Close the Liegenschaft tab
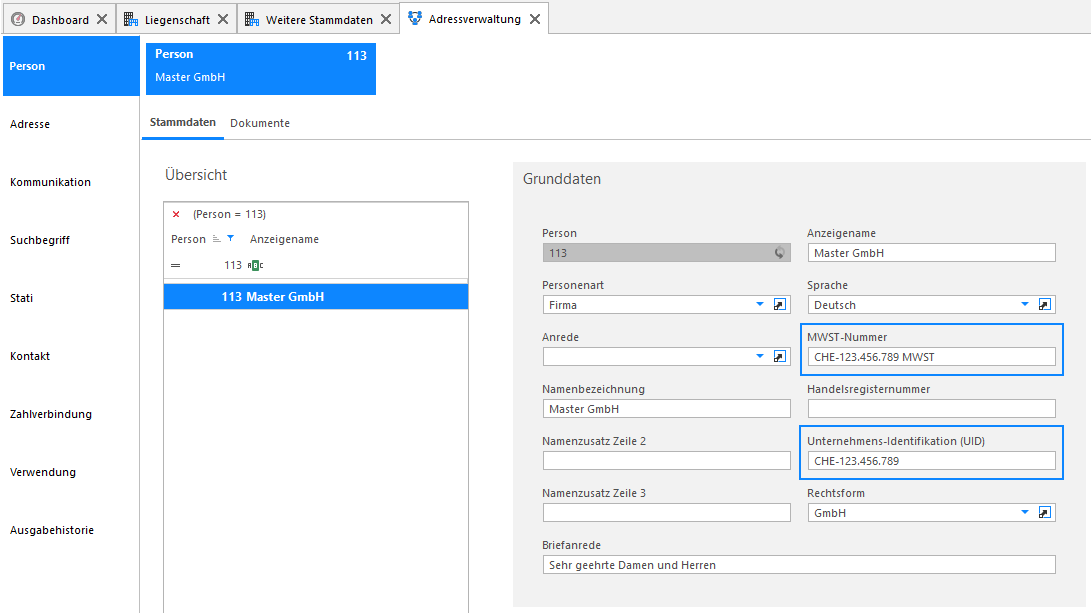Image resolution: width=1091 pixels, height=613 pixels. [x=223, y=19]
